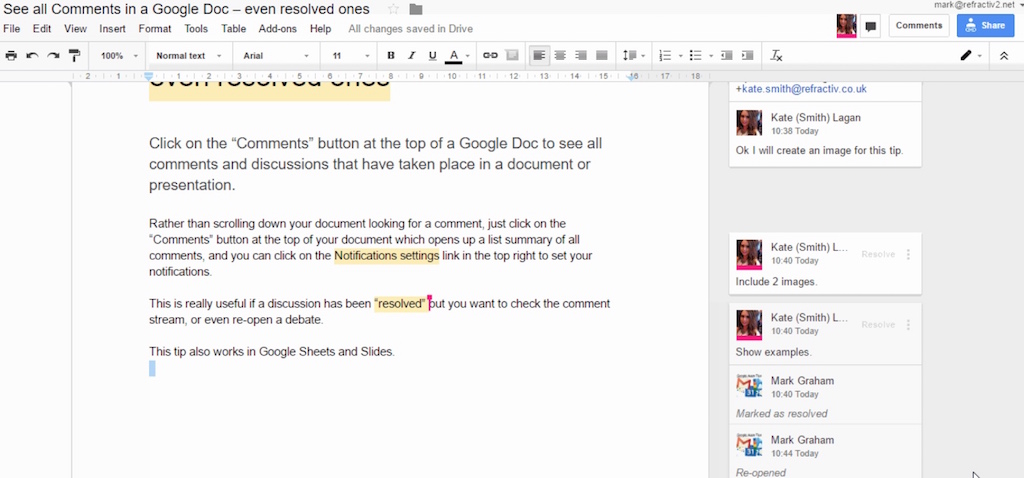Click the kate.smith@refractiv.co.uk link
Viewport: 1024px width, 478px height.
point(804,89)
